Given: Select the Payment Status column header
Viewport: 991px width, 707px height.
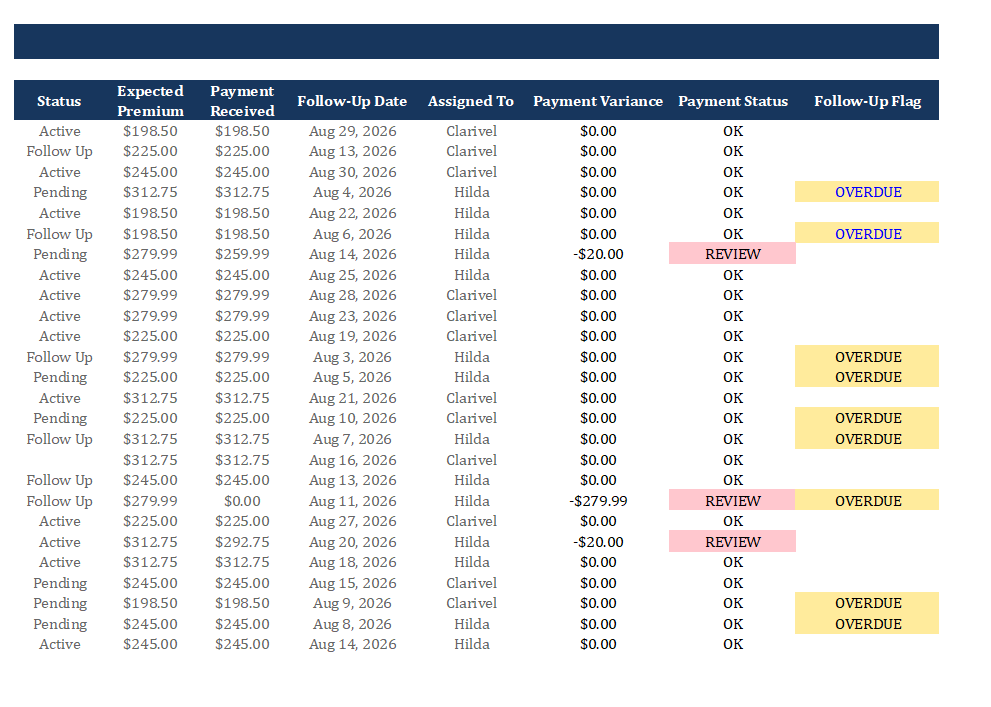Looking at the screenshot, I should (x=733, y=100).
